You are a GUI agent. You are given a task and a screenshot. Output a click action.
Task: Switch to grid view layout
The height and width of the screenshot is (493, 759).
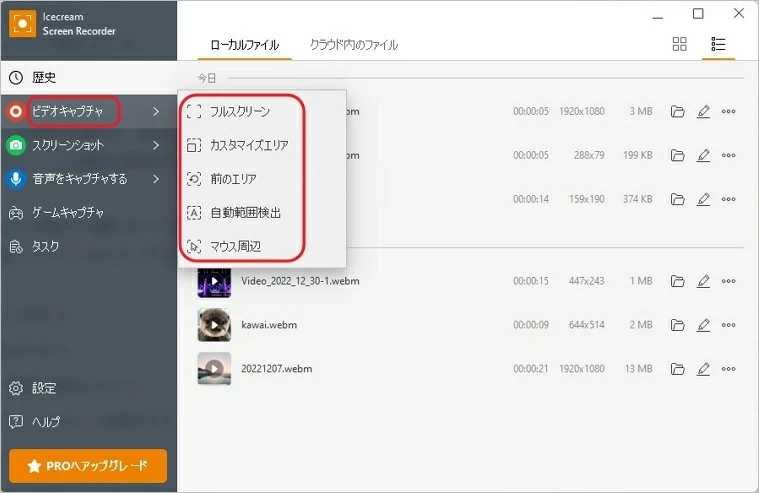pyautogui.click(x=680, y=44)
